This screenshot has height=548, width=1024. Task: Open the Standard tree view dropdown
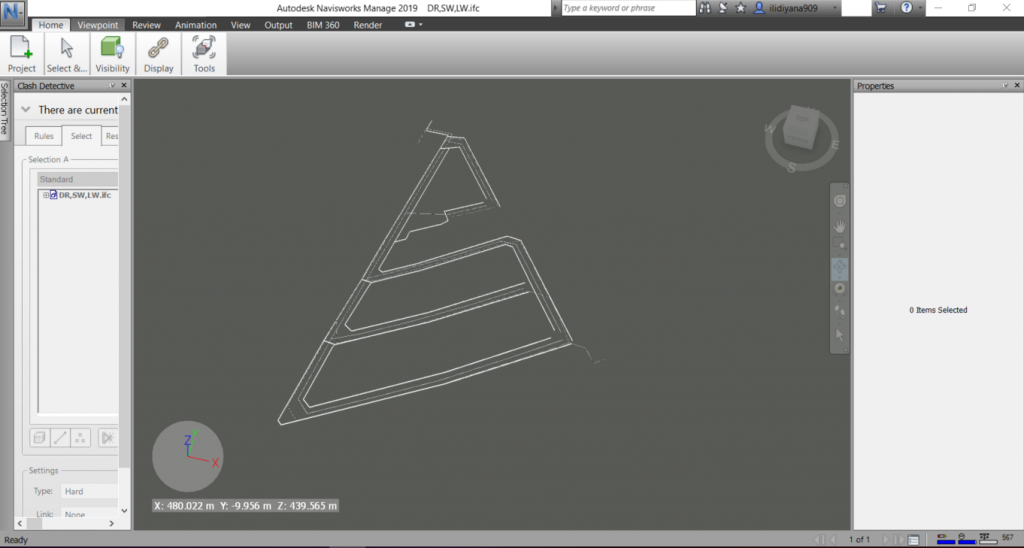[x=78, y=179]
